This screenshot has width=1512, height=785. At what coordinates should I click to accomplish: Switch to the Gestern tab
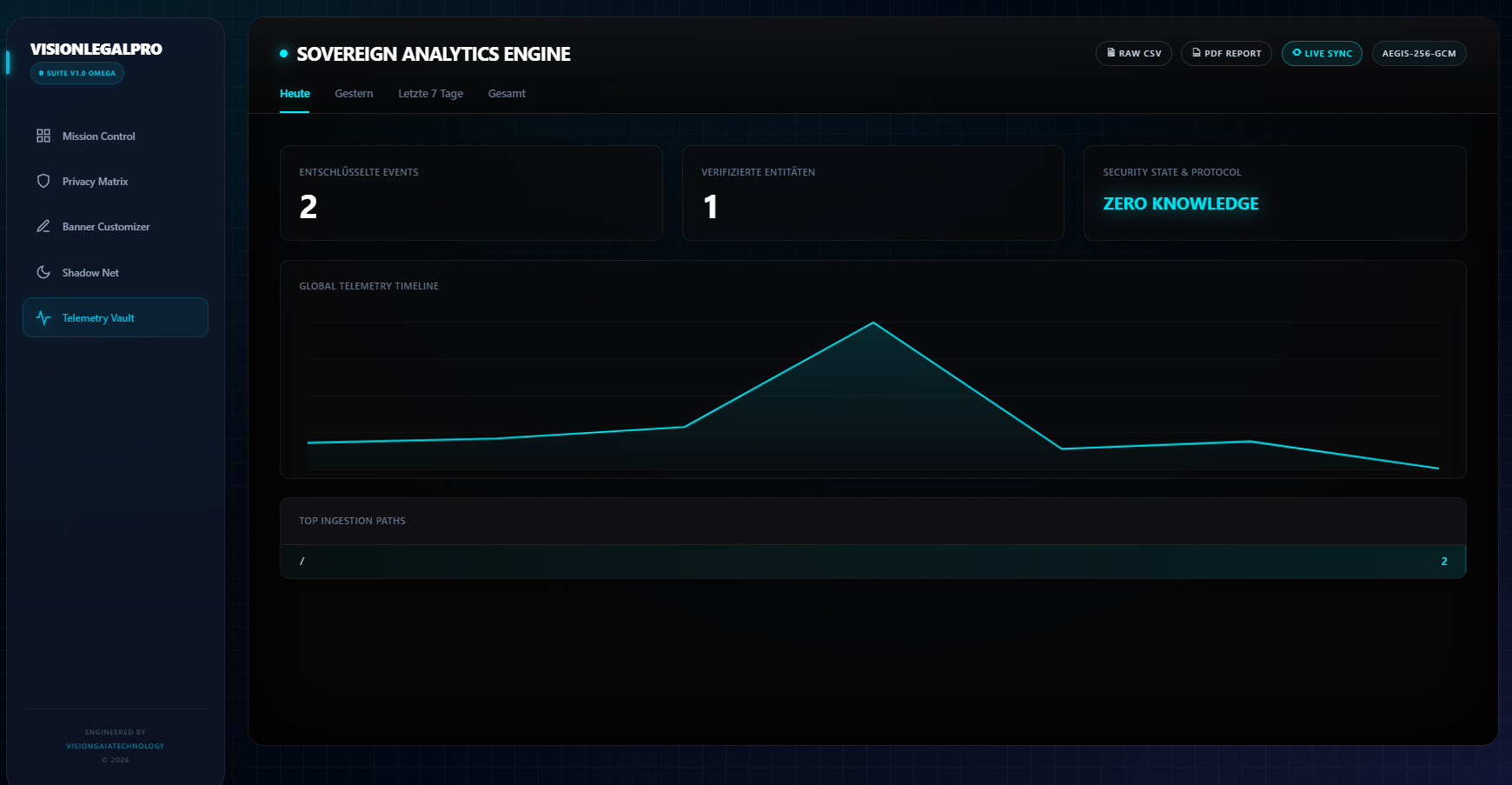pyautogui.click(x=354, y=94)
